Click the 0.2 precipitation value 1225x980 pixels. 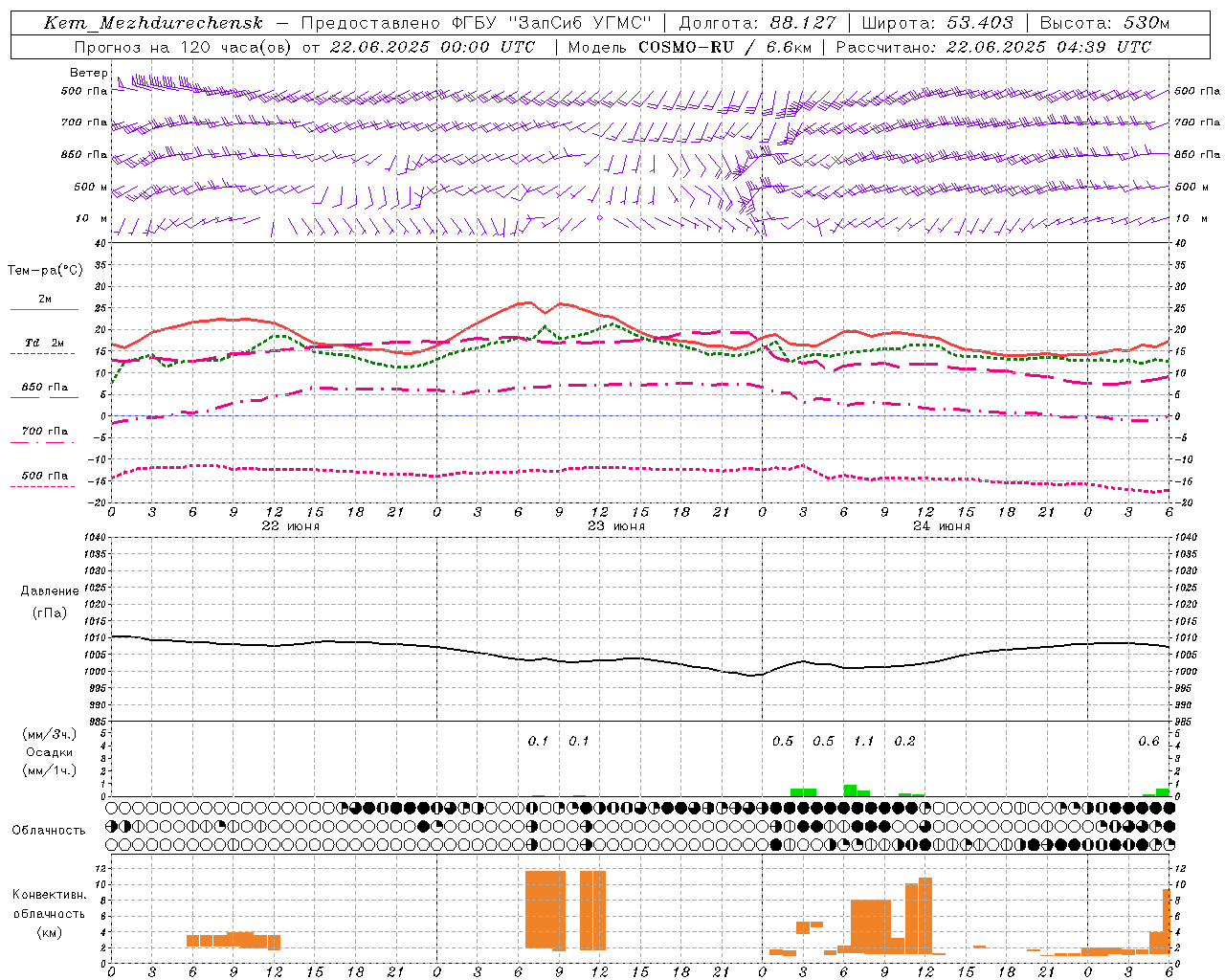coord(904,741)
